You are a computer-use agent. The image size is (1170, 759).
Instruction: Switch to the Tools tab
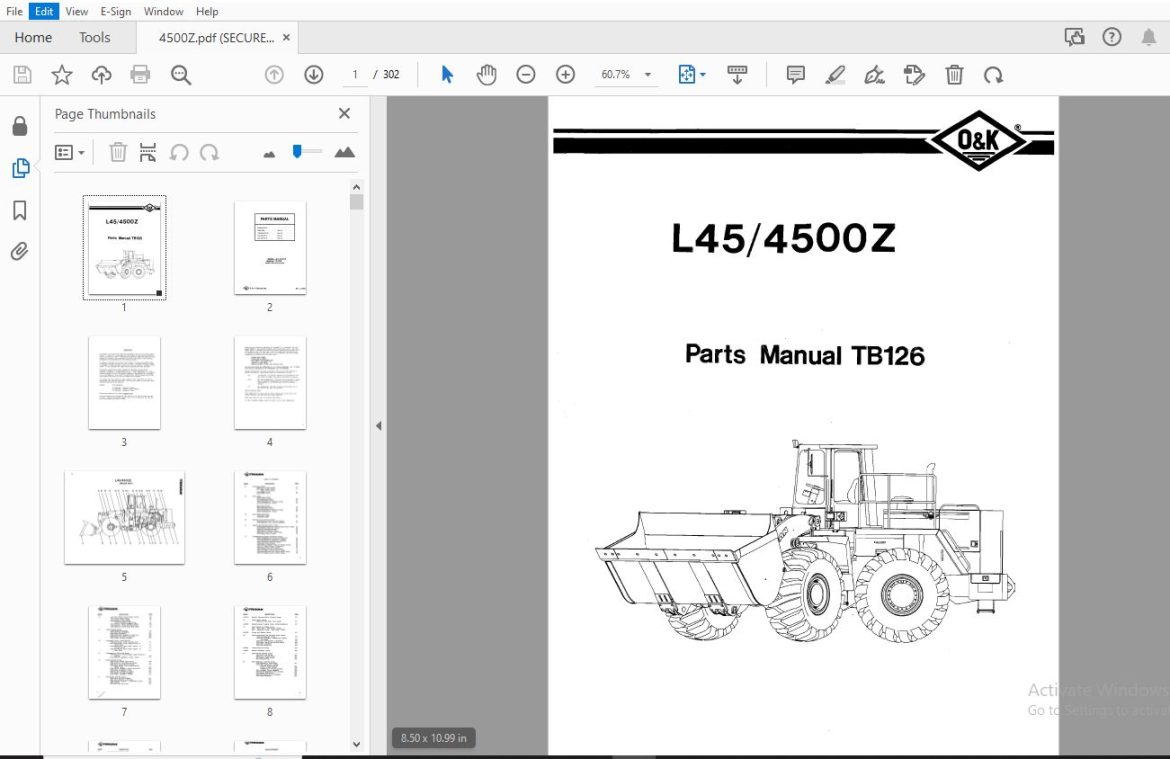[95, 37]
